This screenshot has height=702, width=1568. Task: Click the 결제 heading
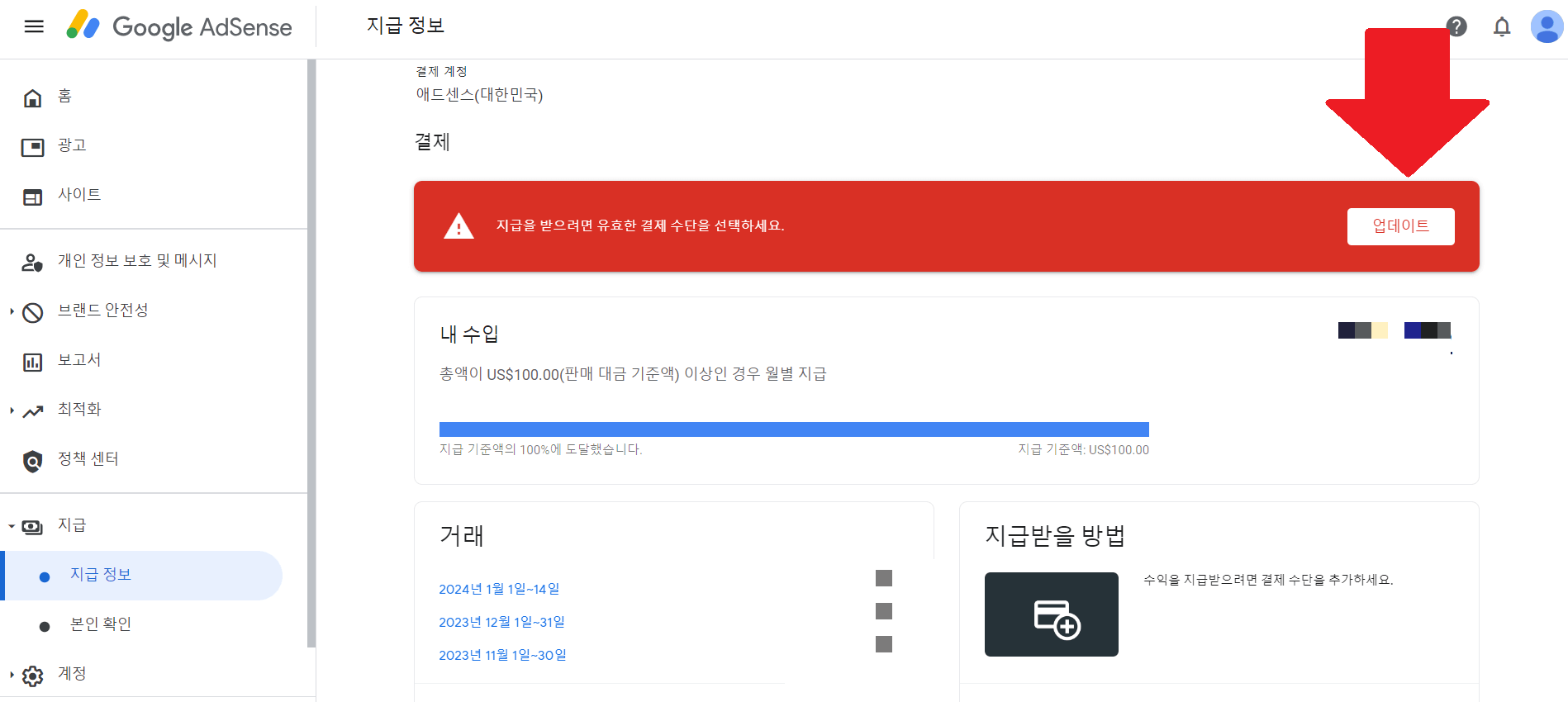tap(432, 142)
